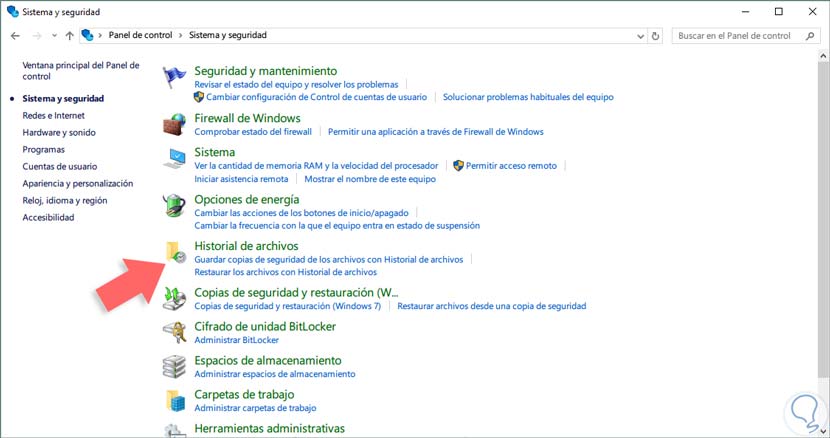Click the BitLocker keys icon
830x438 pixels.
(x=174, y=333)
